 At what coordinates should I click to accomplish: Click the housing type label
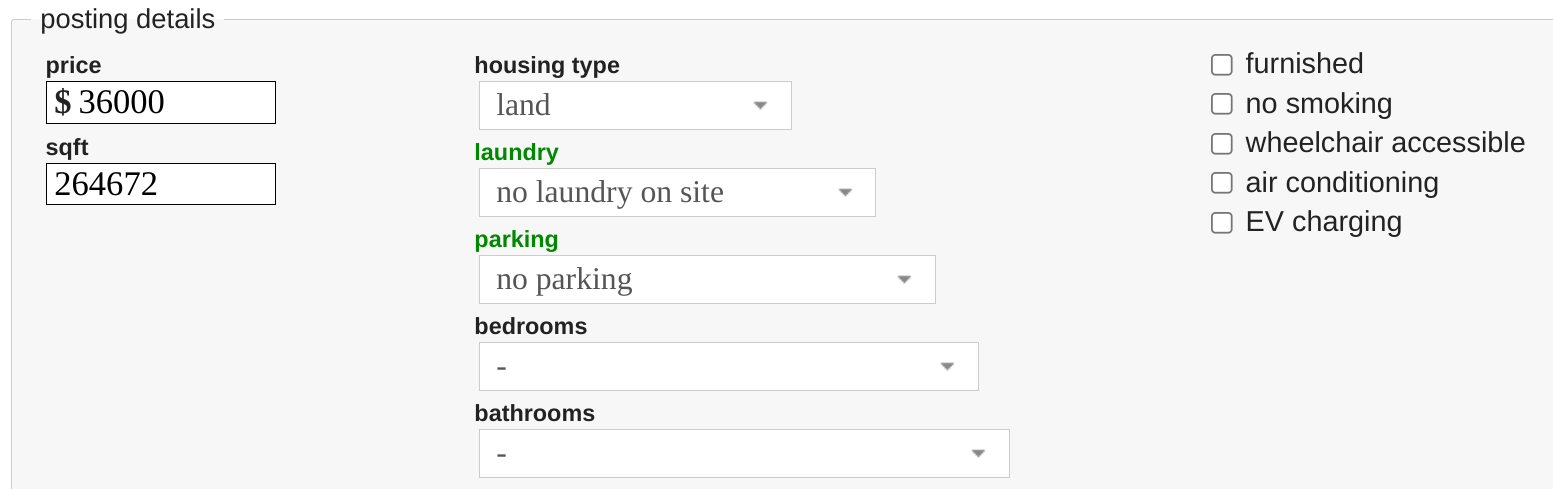point(547,65)
